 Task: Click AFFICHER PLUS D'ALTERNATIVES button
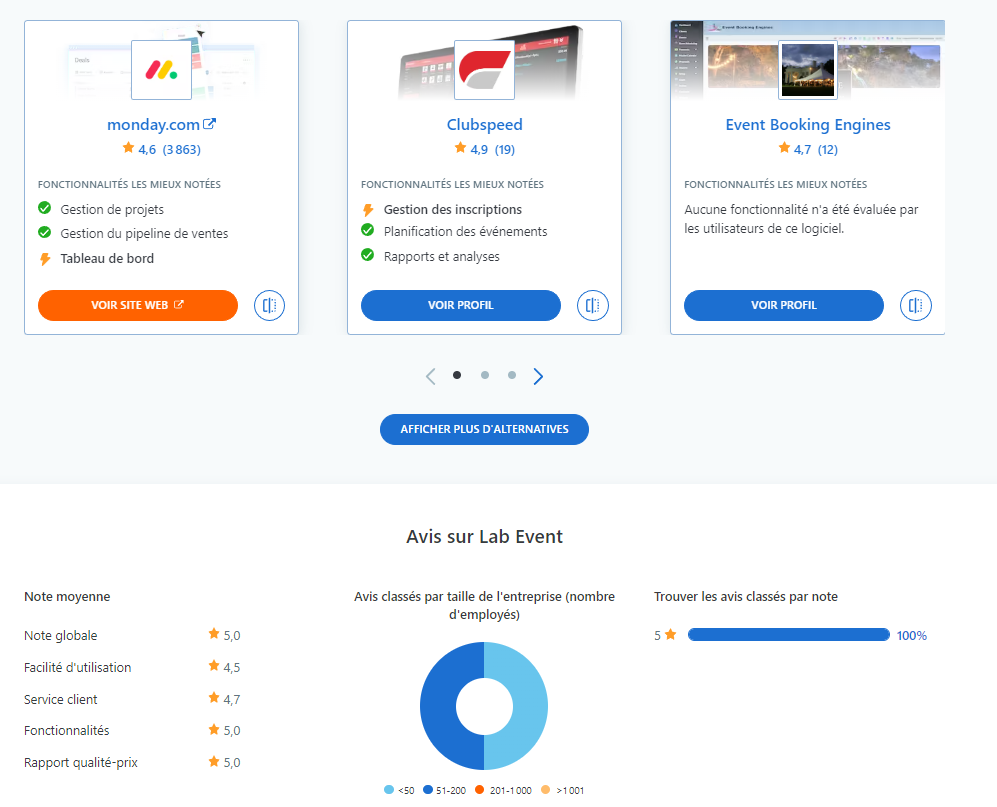(x=485, y=429)
